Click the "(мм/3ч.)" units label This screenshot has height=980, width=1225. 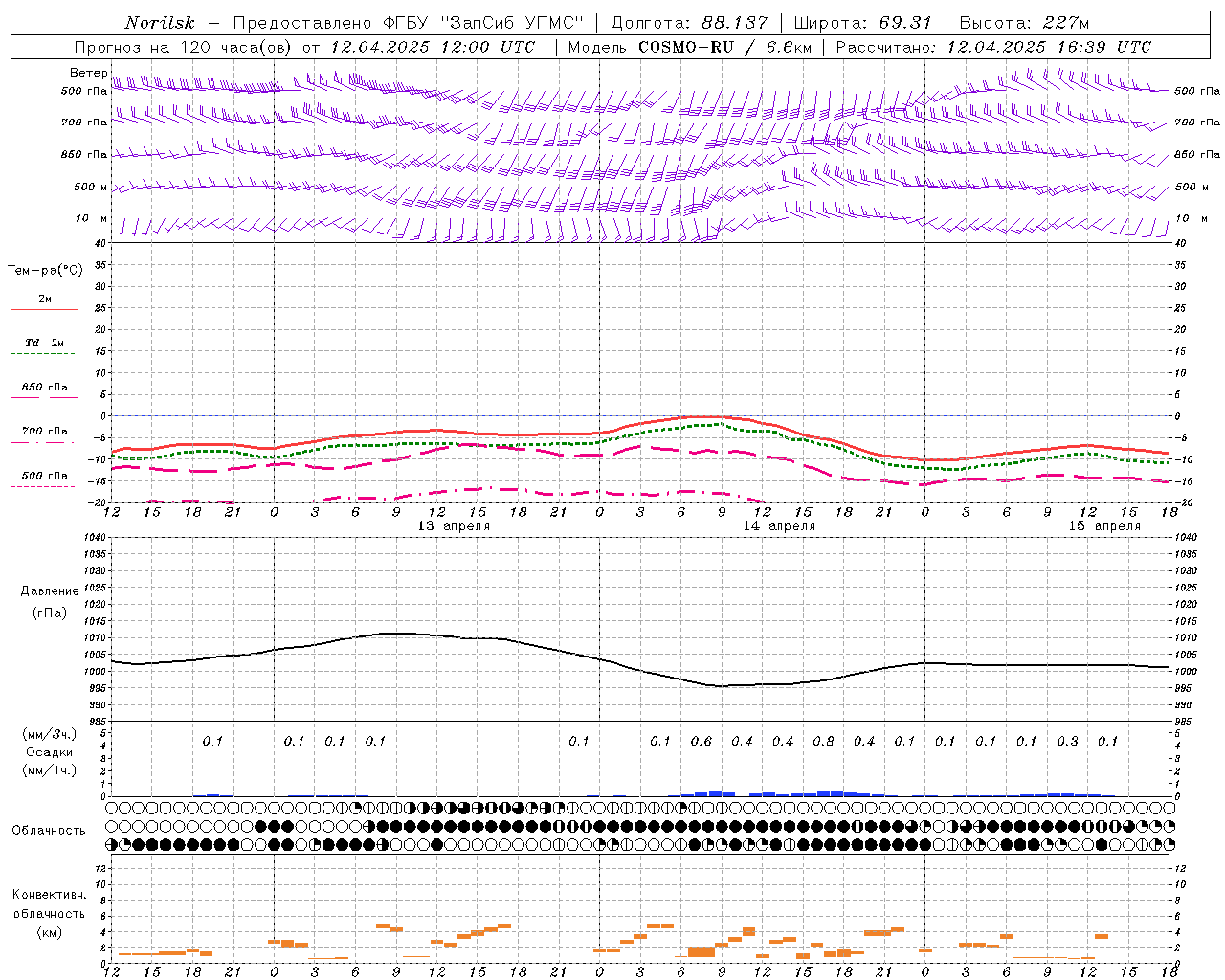tap(49, 734)
